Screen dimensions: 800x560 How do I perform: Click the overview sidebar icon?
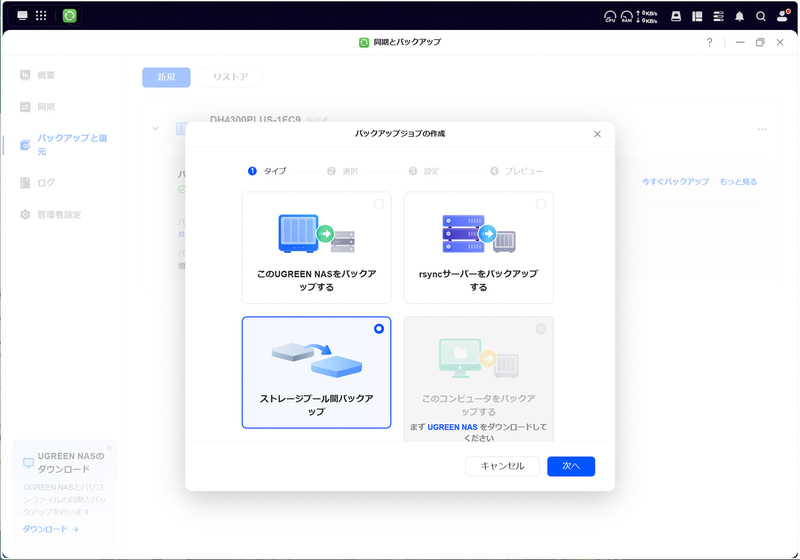click(x=25, y=75)
